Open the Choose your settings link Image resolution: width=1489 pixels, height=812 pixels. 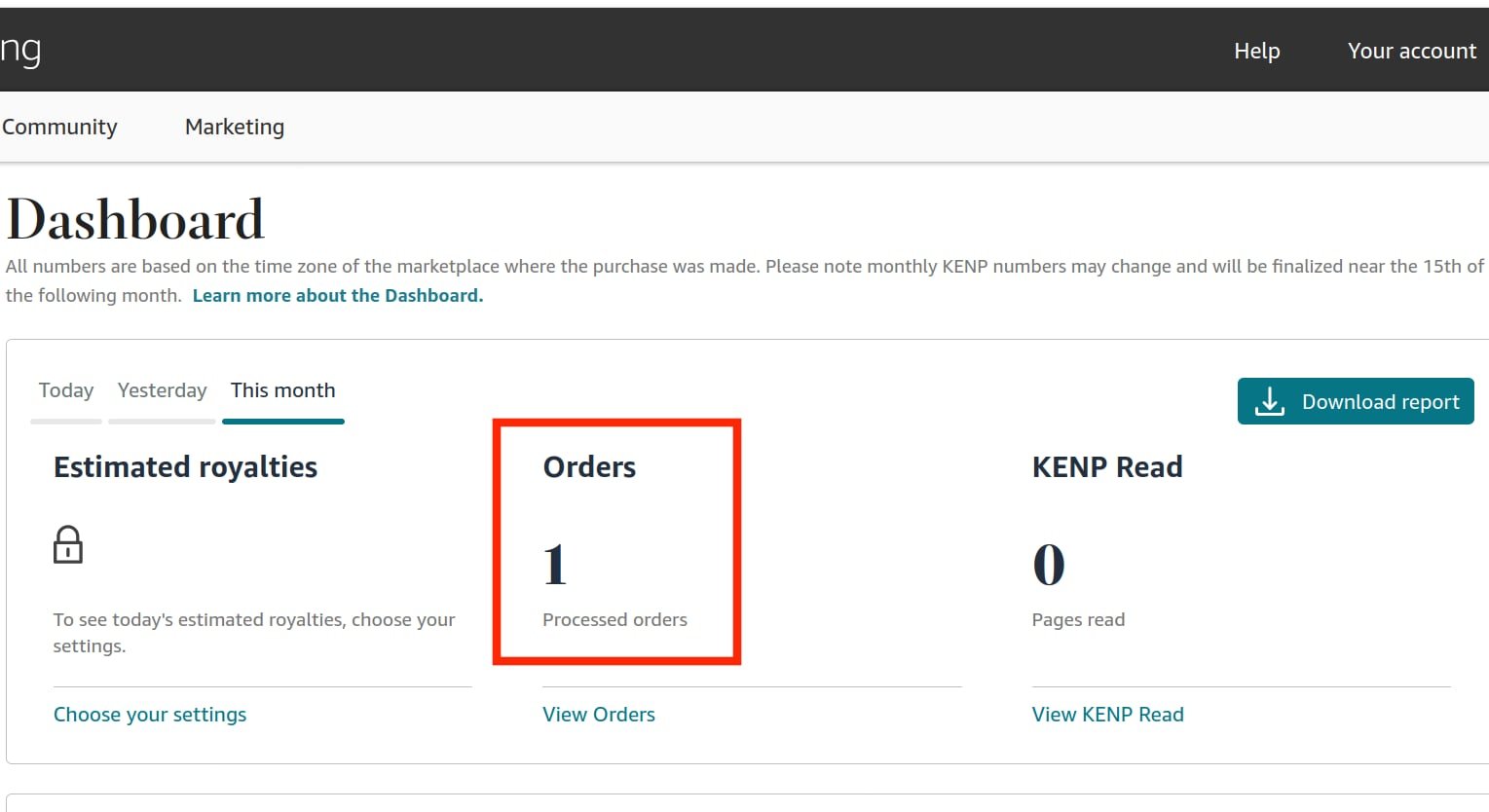[150, 715]
